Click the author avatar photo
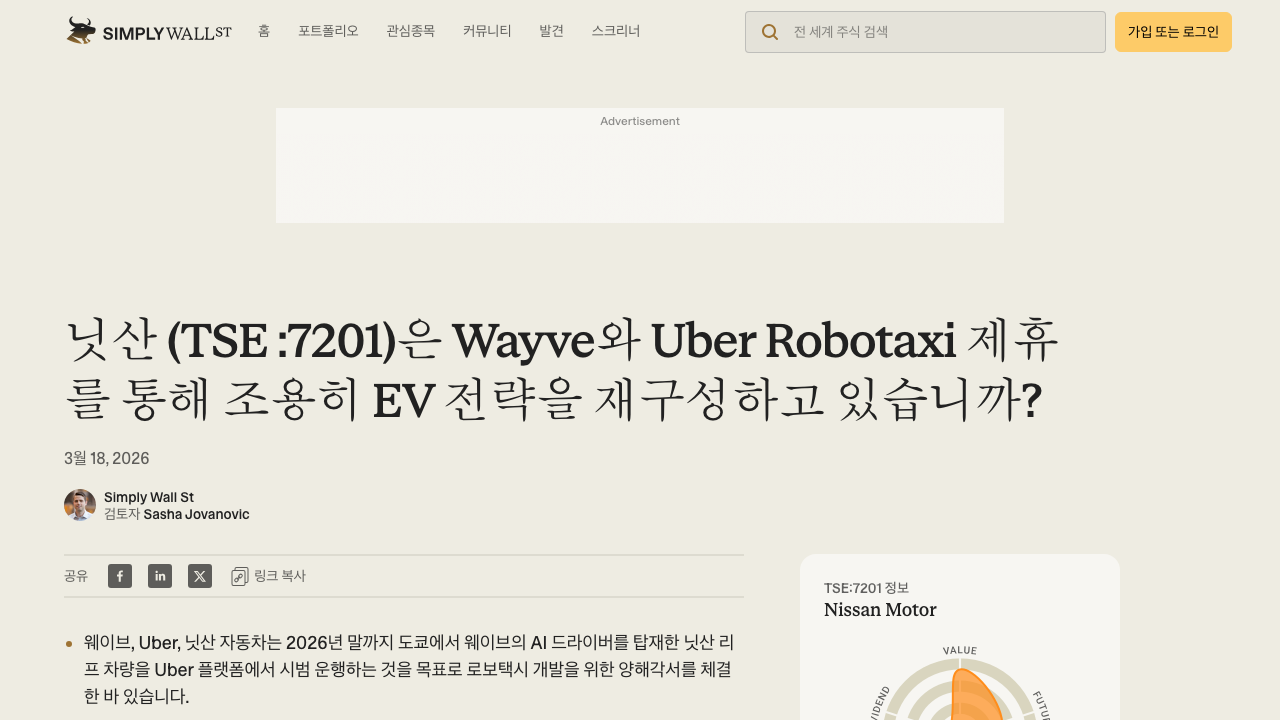The image size is (1280, 720). [80, 505]
